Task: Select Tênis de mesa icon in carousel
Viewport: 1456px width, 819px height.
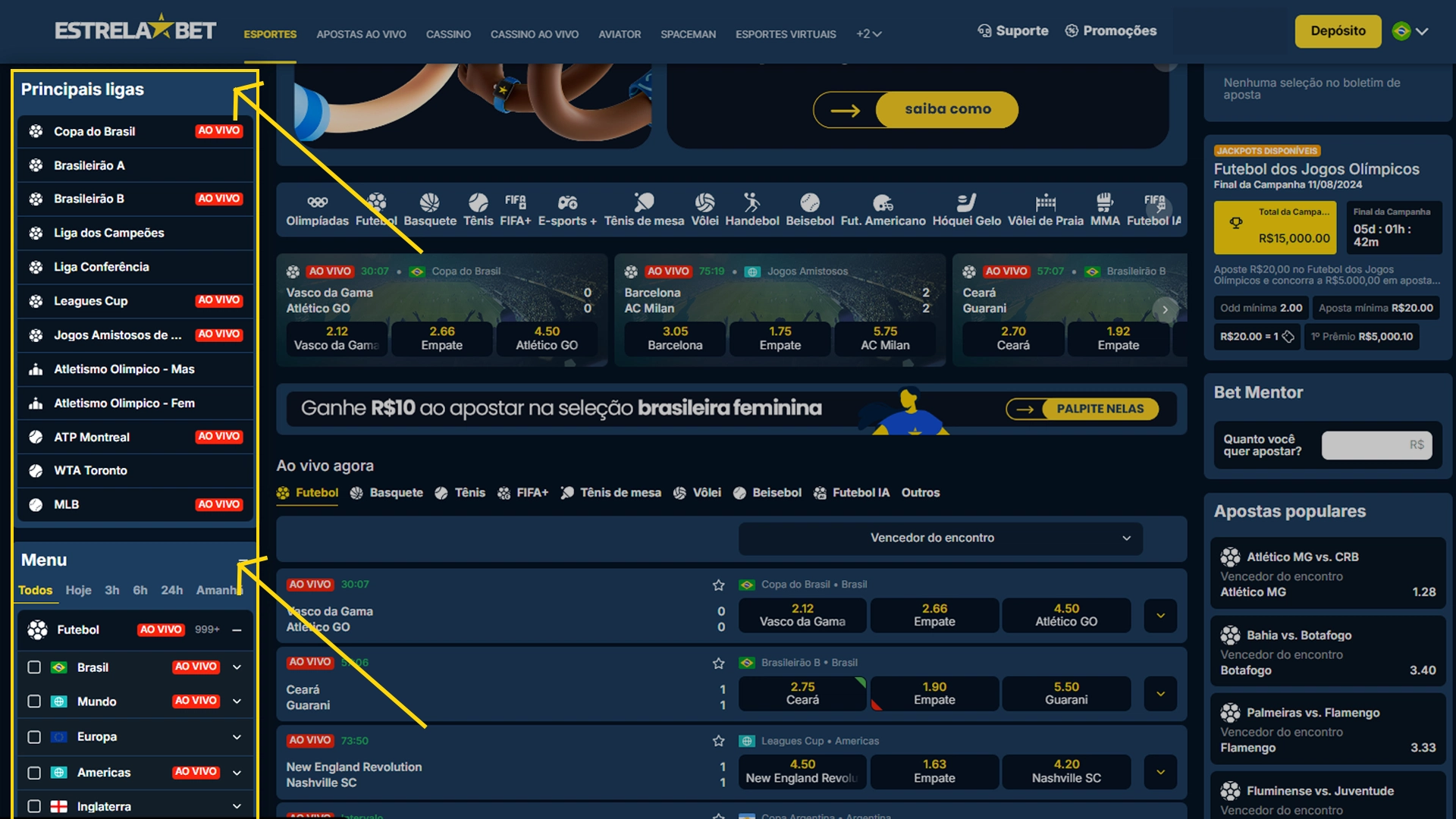Action: (644, 209)
